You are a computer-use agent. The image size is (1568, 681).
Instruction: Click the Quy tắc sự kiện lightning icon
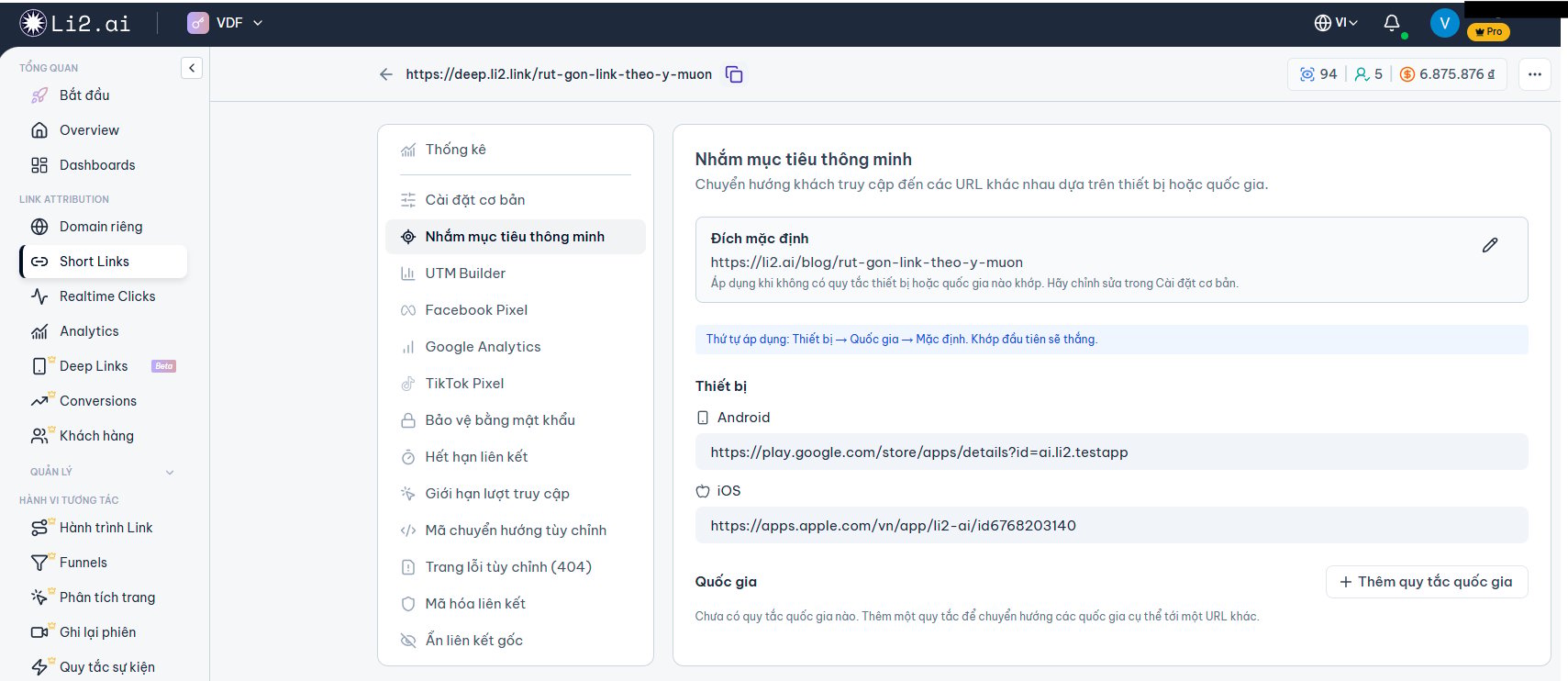pyautogui.click(x=39, y=667)
